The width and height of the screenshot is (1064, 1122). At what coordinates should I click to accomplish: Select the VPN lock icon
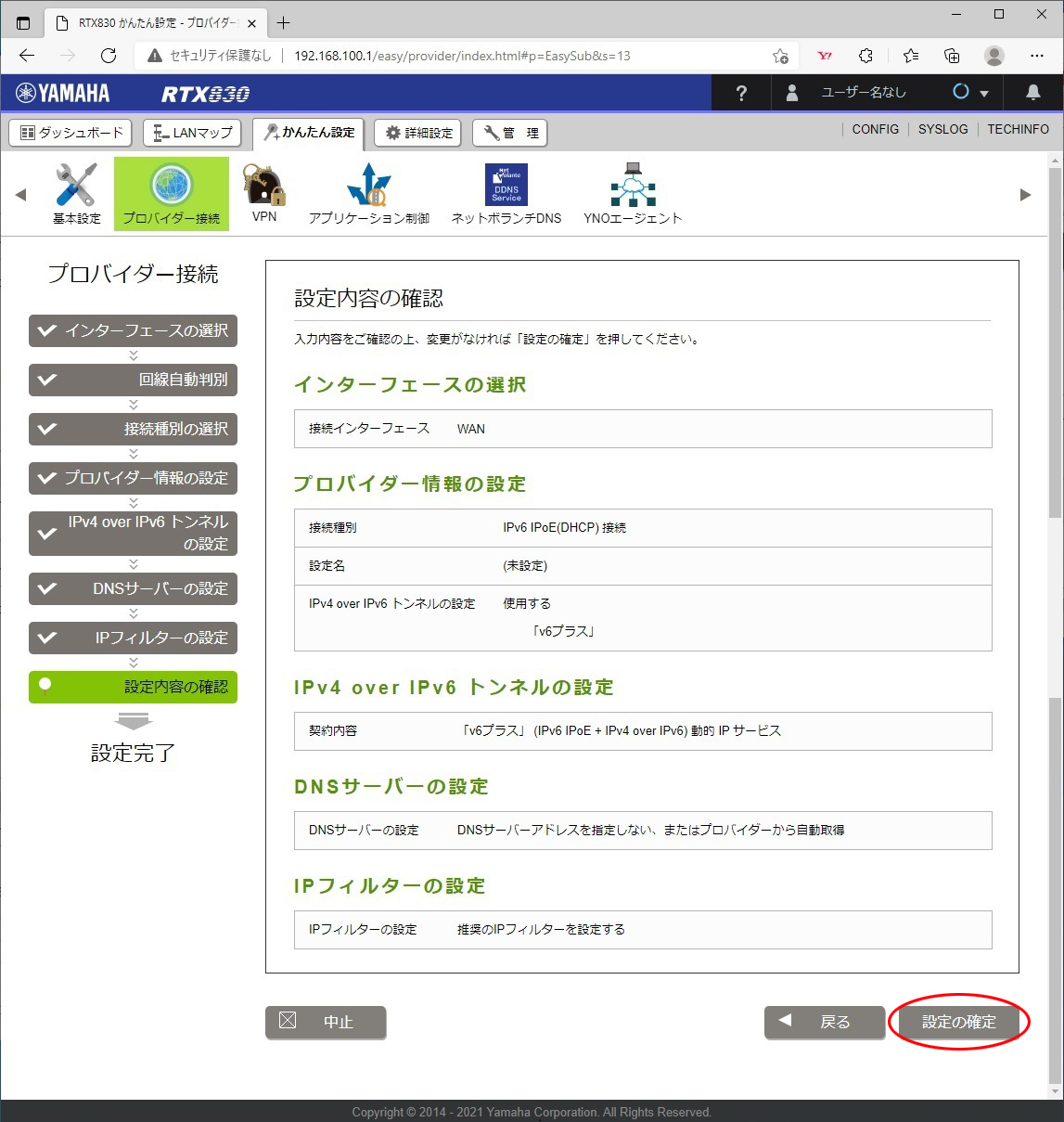click(263, 186)
